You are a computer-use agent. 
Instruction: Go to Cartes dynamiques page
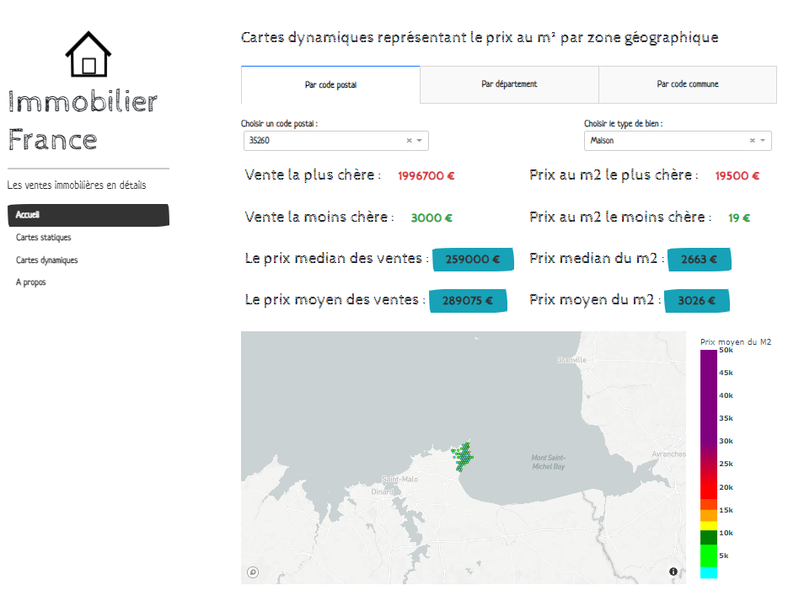[47, 260]
